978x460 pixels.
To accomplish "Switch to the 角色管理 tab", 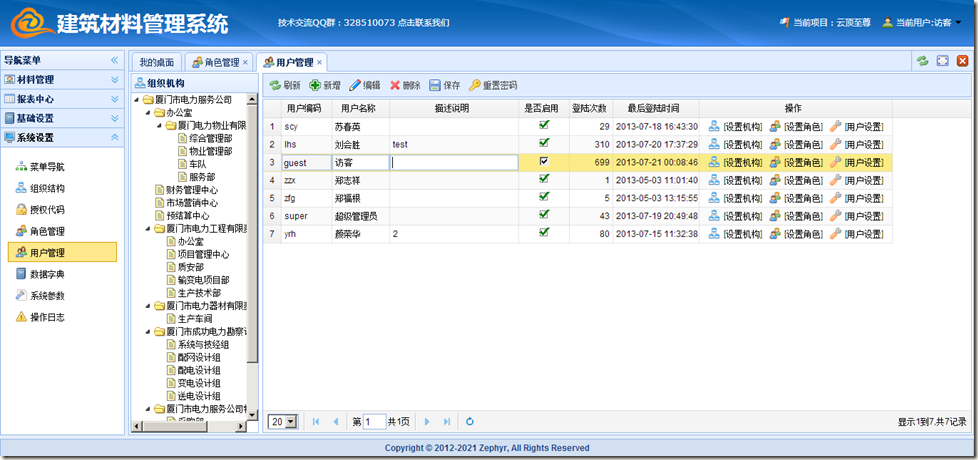I will 215,62.
